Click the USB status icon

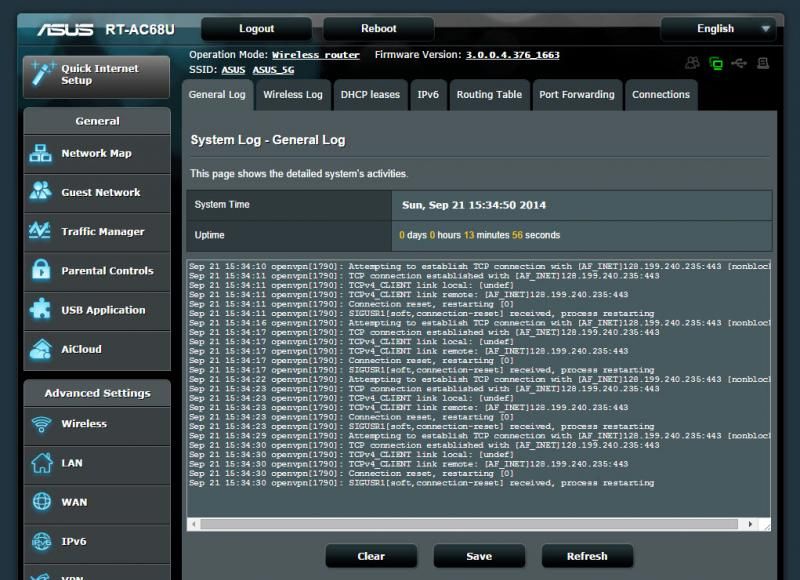[739, 63]
